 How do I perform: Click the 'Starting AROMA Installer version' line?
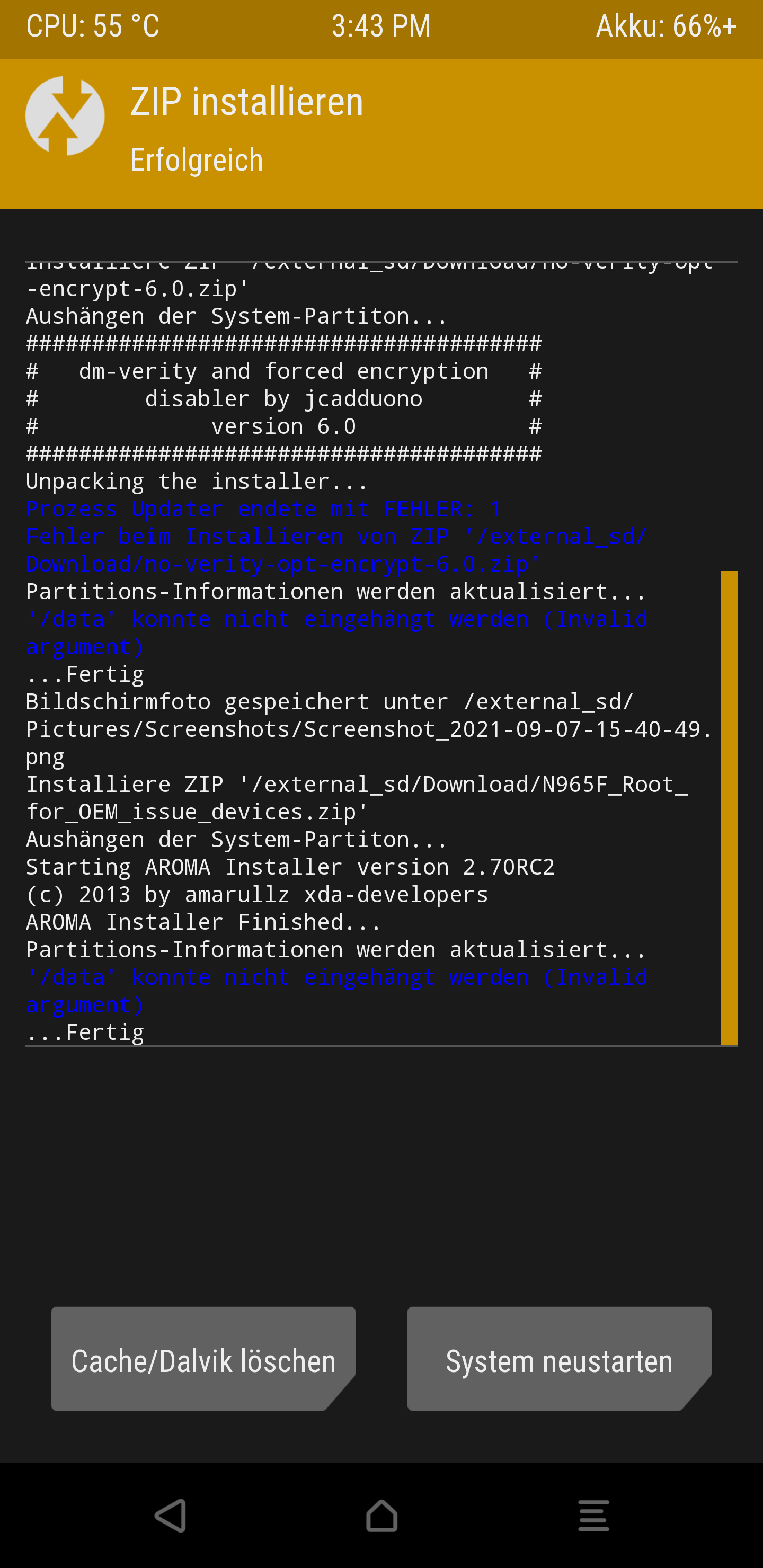pos(290,867)
